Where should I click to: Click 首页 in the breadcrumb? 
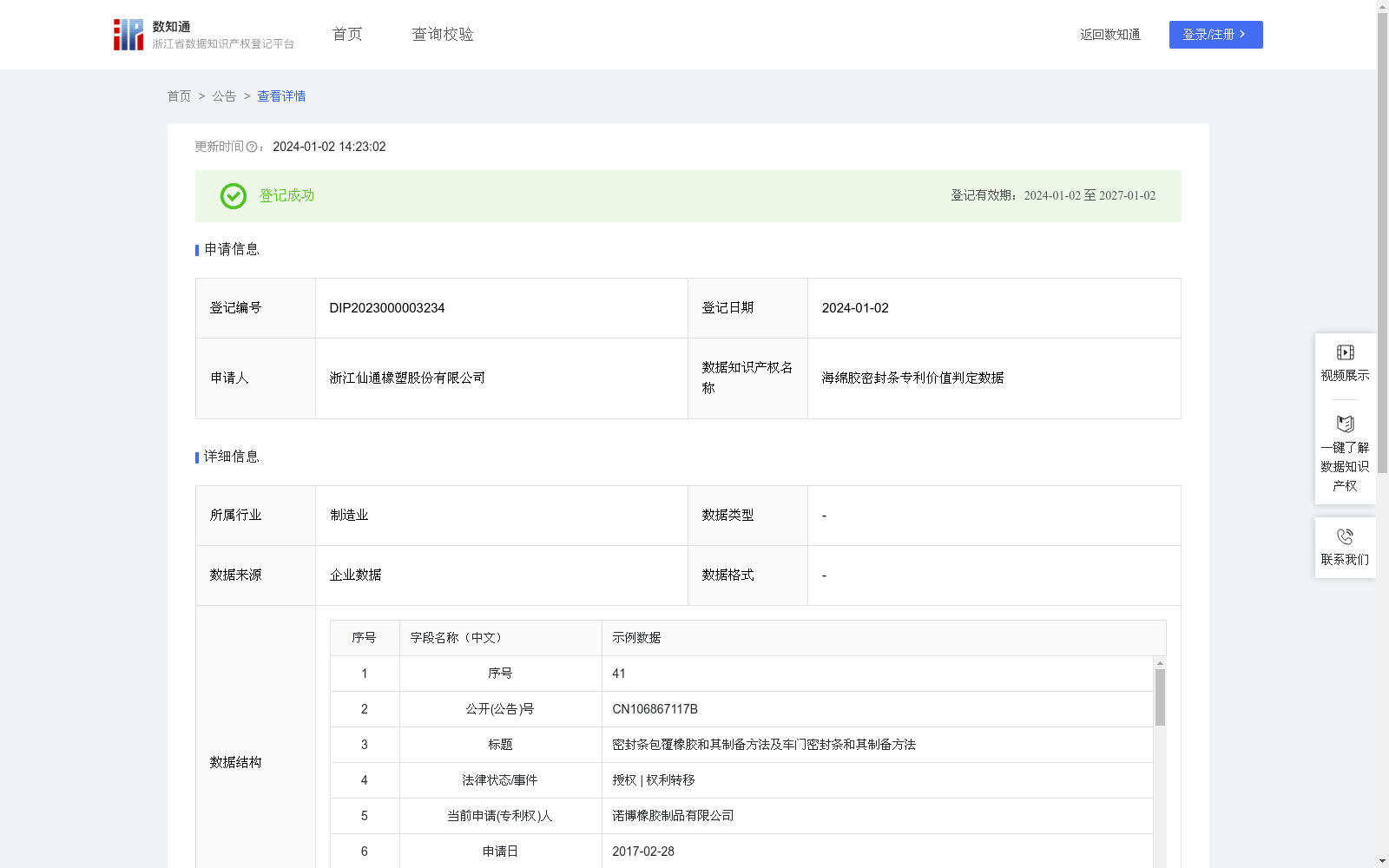(179, 96)
